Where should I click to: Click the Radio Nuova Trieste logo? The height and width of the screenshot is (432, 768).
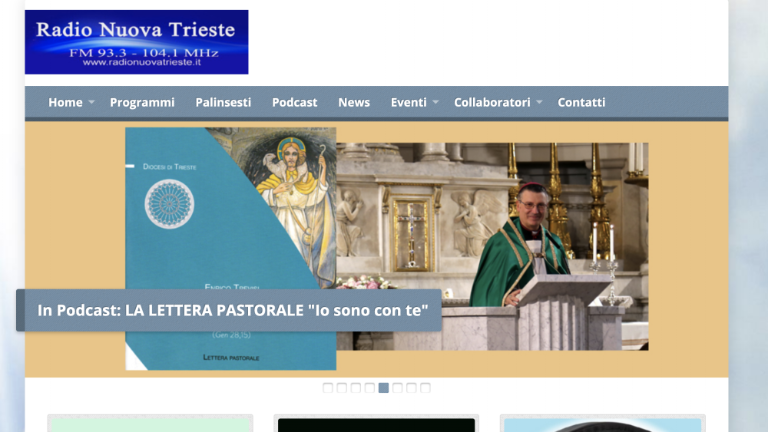(136, 42)
